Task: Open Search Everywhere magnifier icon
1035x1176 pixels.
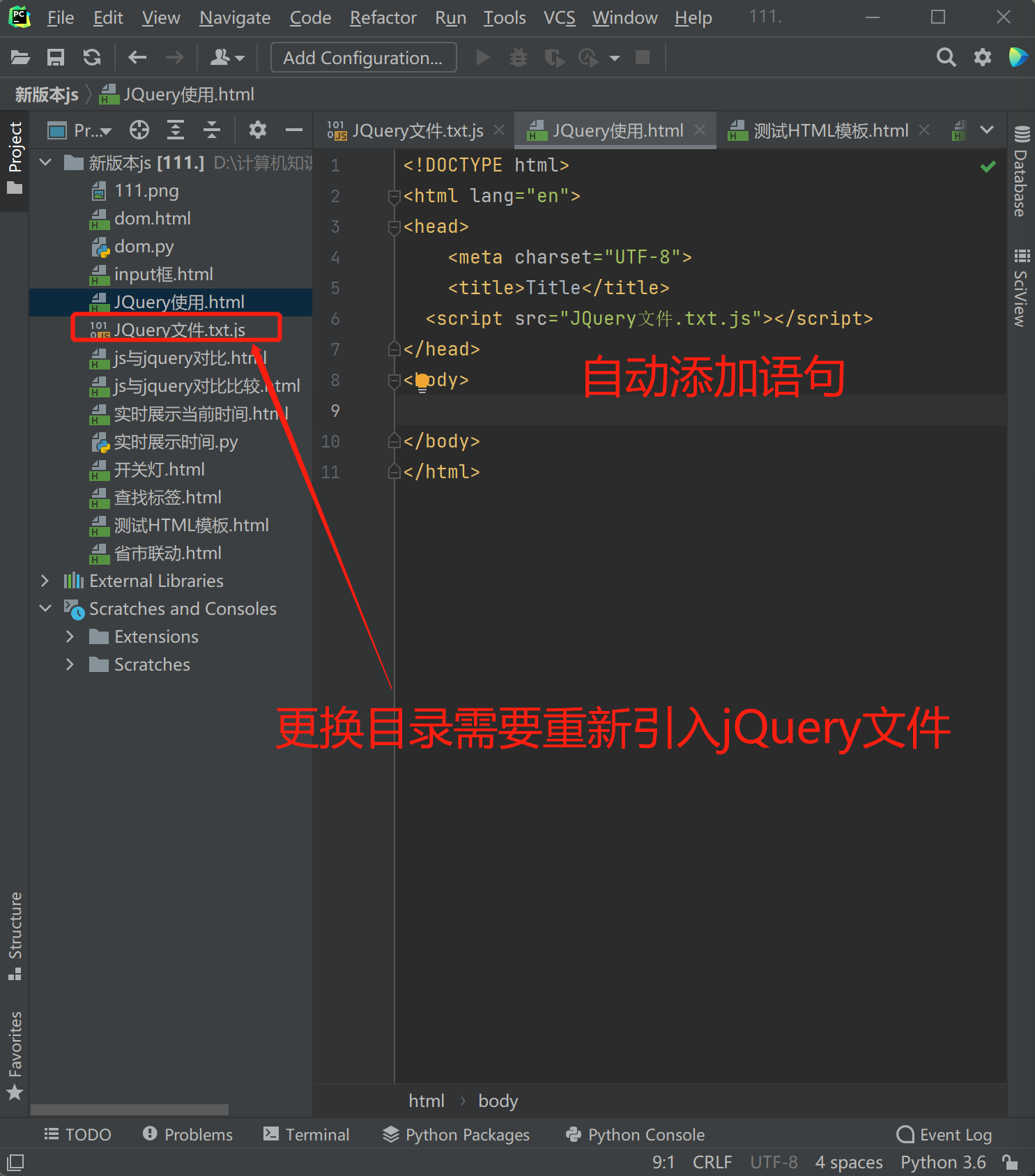Action: click(x=946, y=57)
